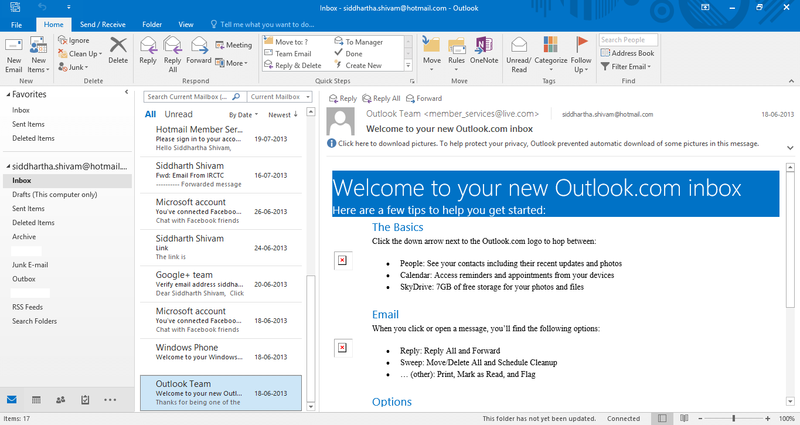Open People view in navigation bar
This screenshot has width=800, height=425.
(60, 399)
